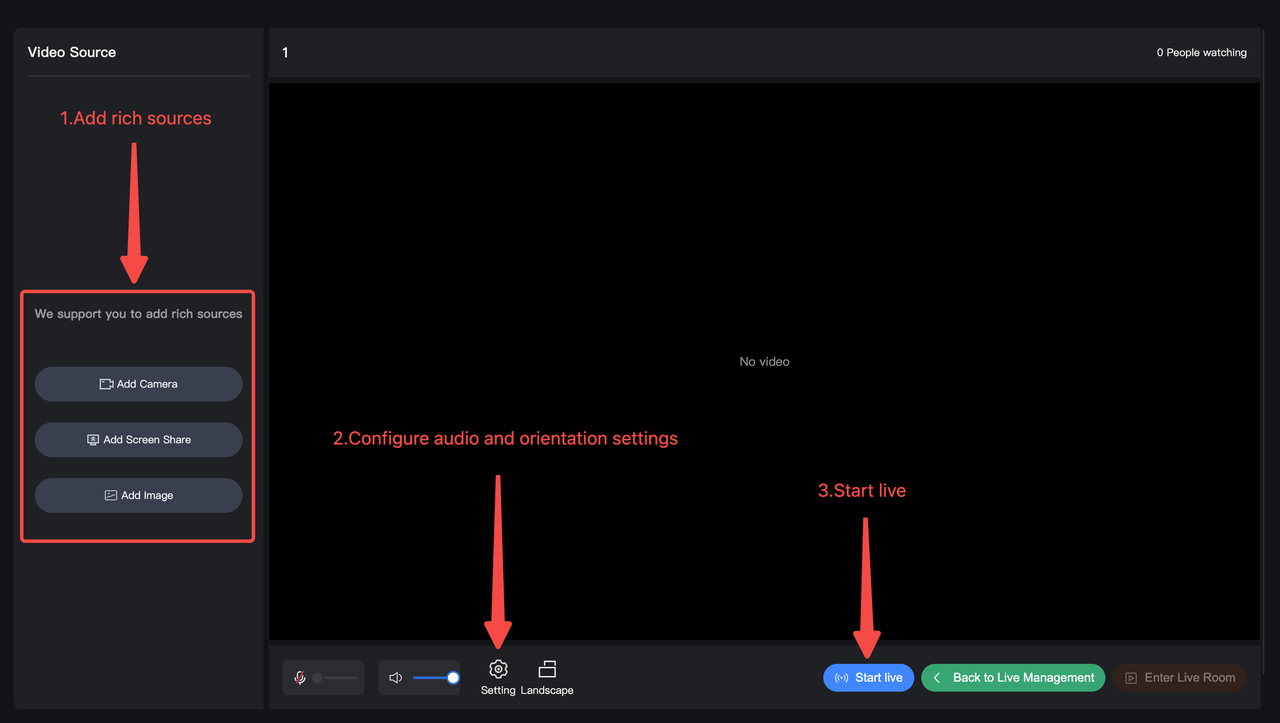Mute the speaker volume icon

(395, 678)
